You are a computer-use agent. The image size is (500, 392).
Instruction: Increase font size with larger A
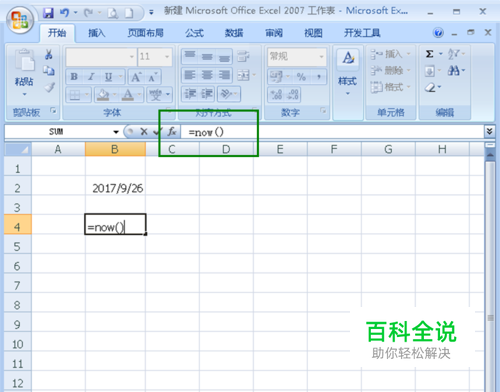136,77
